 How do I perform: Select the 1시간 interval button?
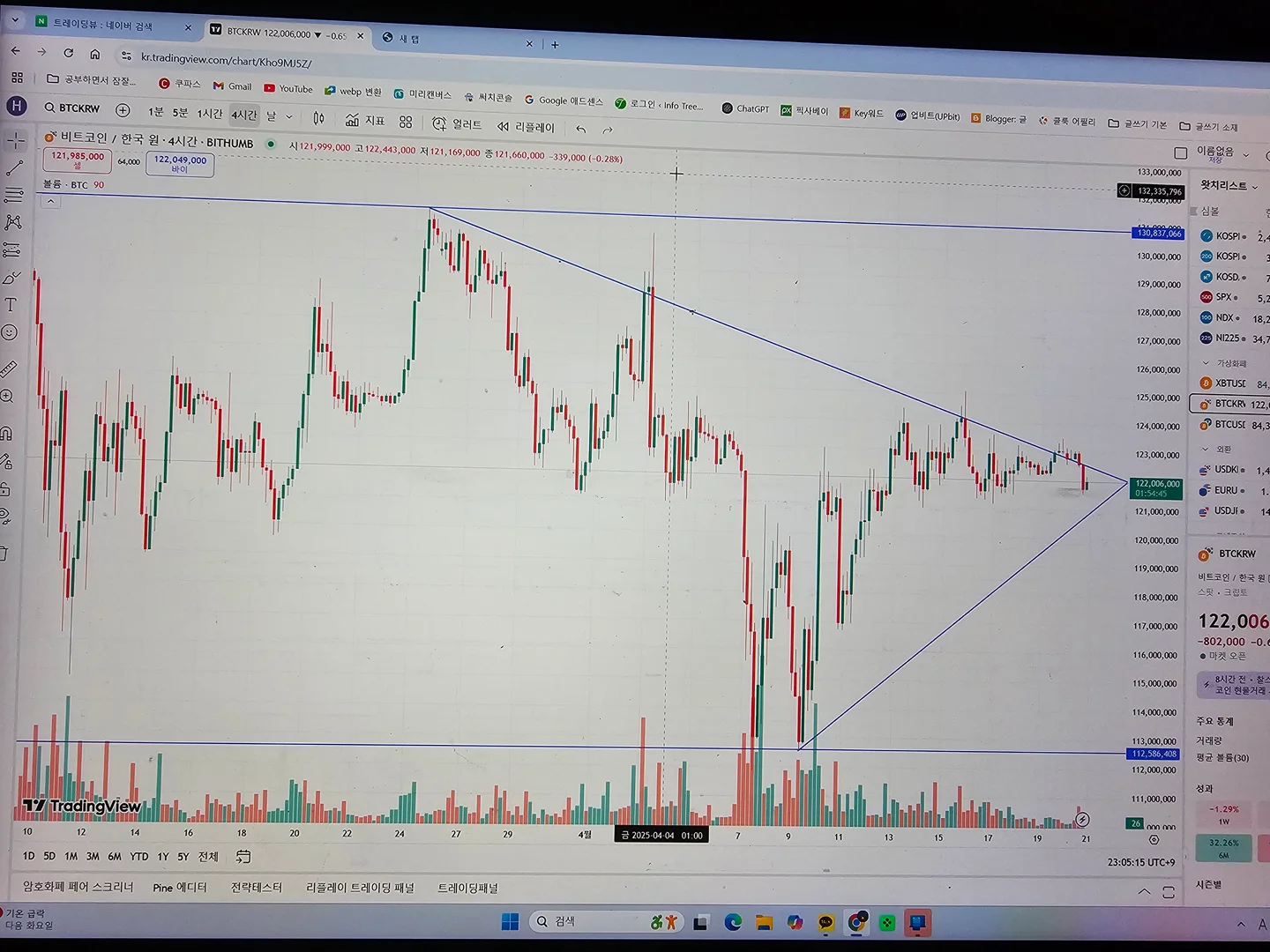point(209,114)
